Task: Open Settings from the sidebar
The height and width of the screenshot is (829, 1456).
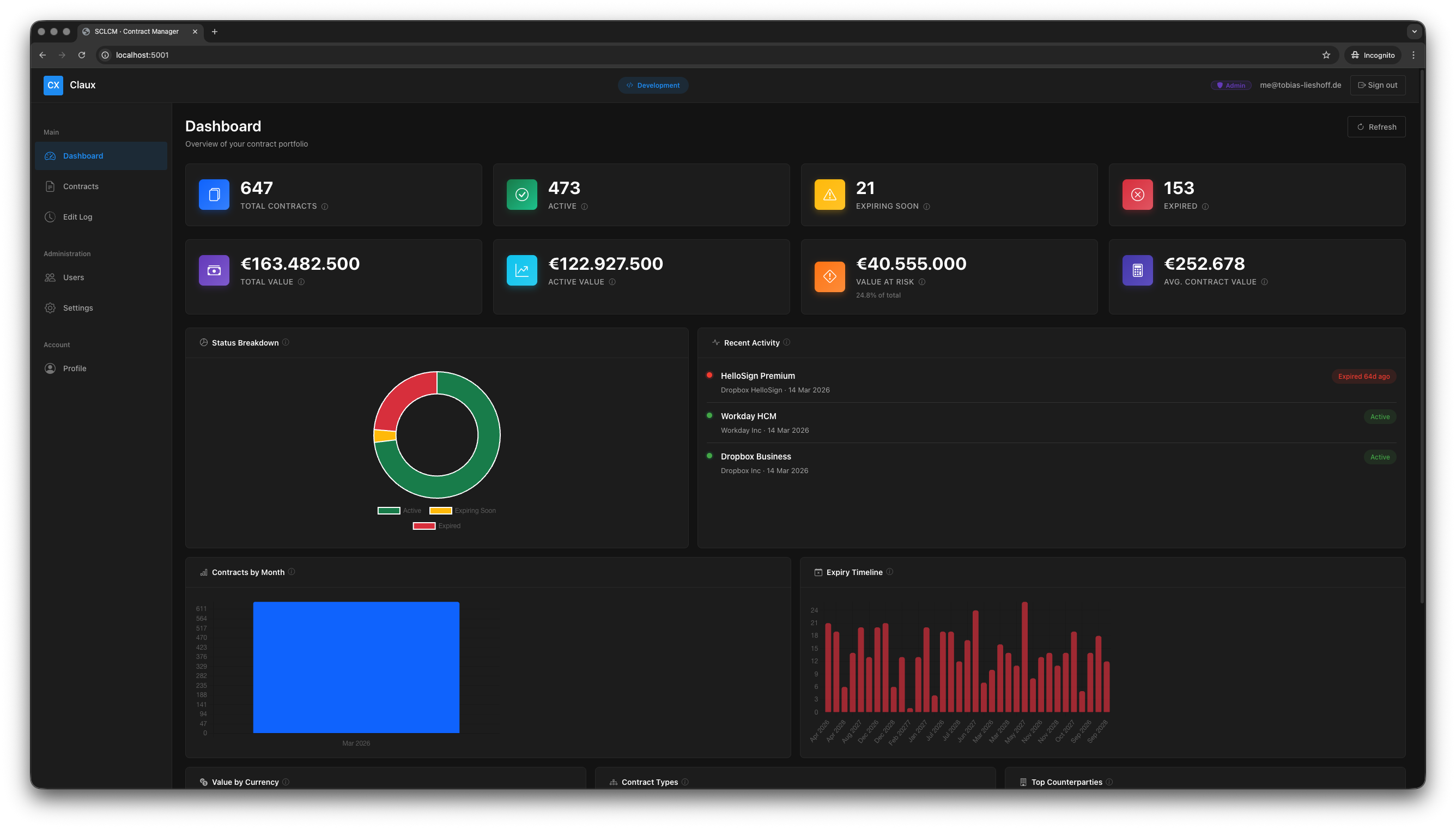Action: click(77, 307)
